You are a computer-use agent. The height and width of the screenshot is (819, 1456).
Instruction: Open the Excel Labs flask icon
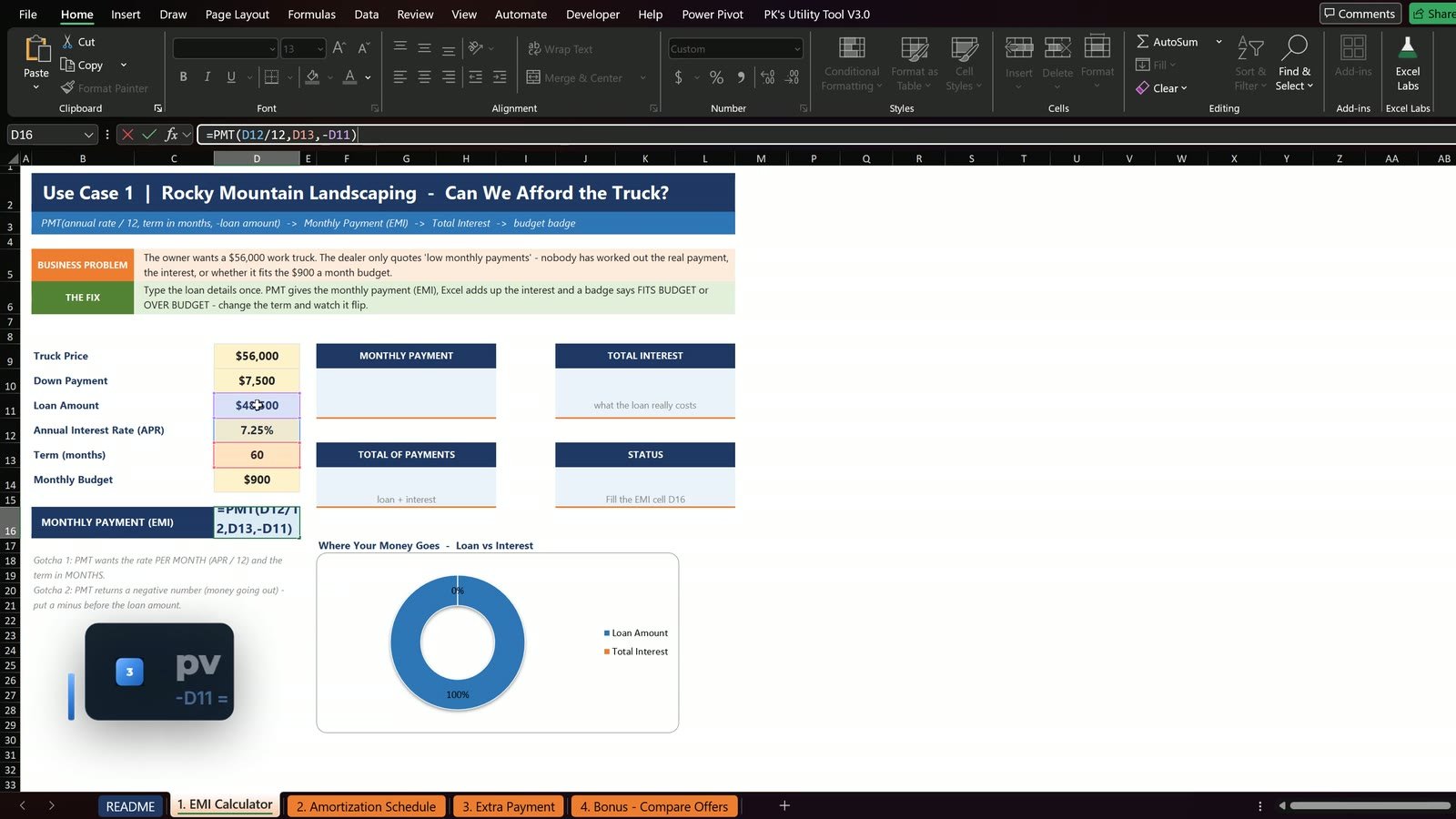tap(1407, 48)
